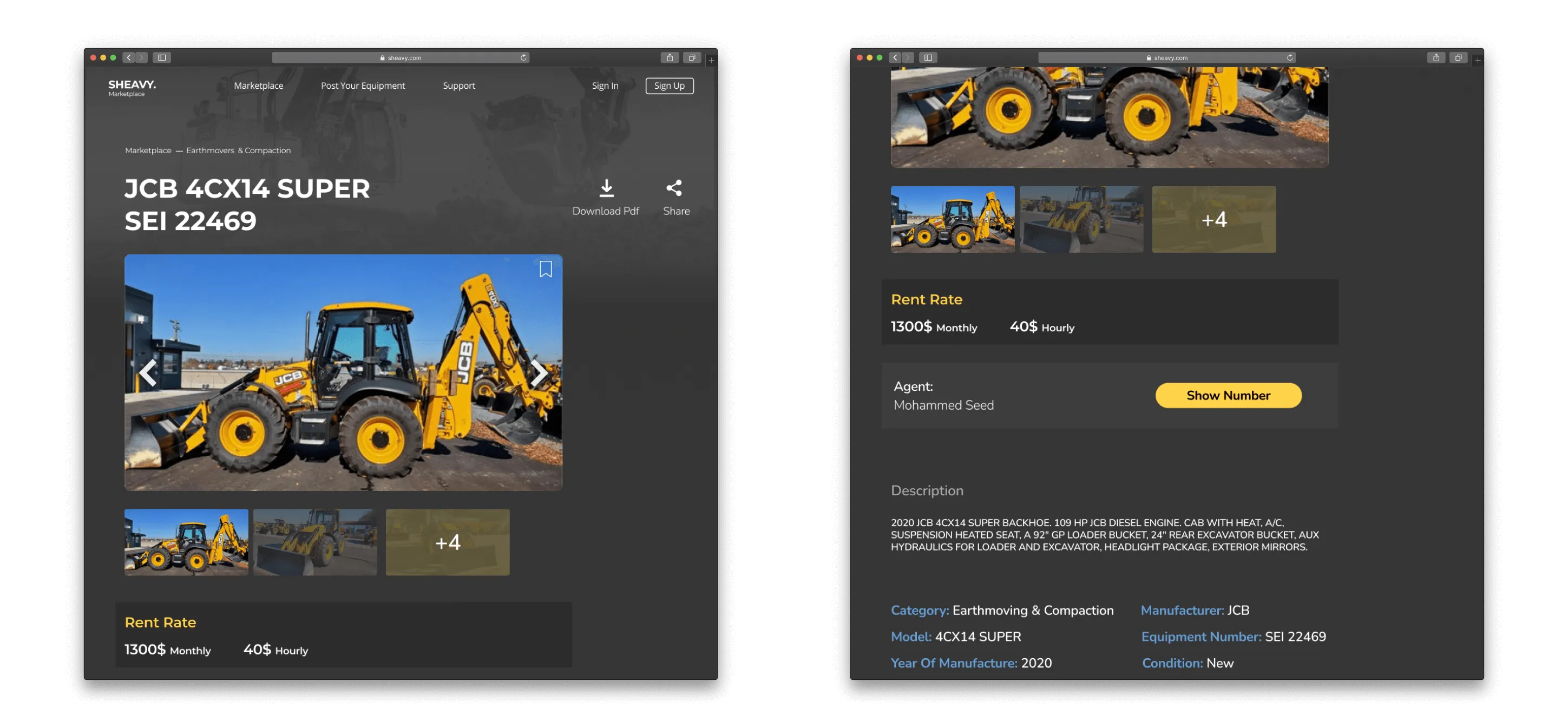Bookmark the JCB listing photo
The image size is (1568, 728).
(546, 269)
